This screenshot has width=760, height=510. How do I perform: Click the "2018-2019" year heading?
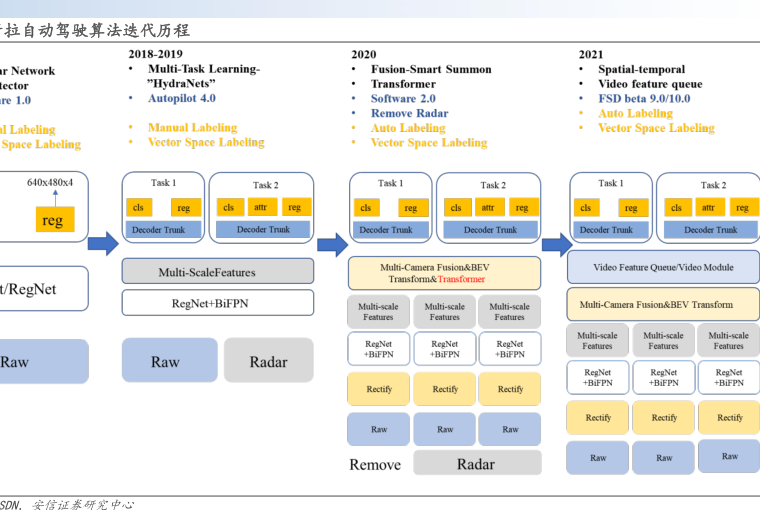[155, 54]
